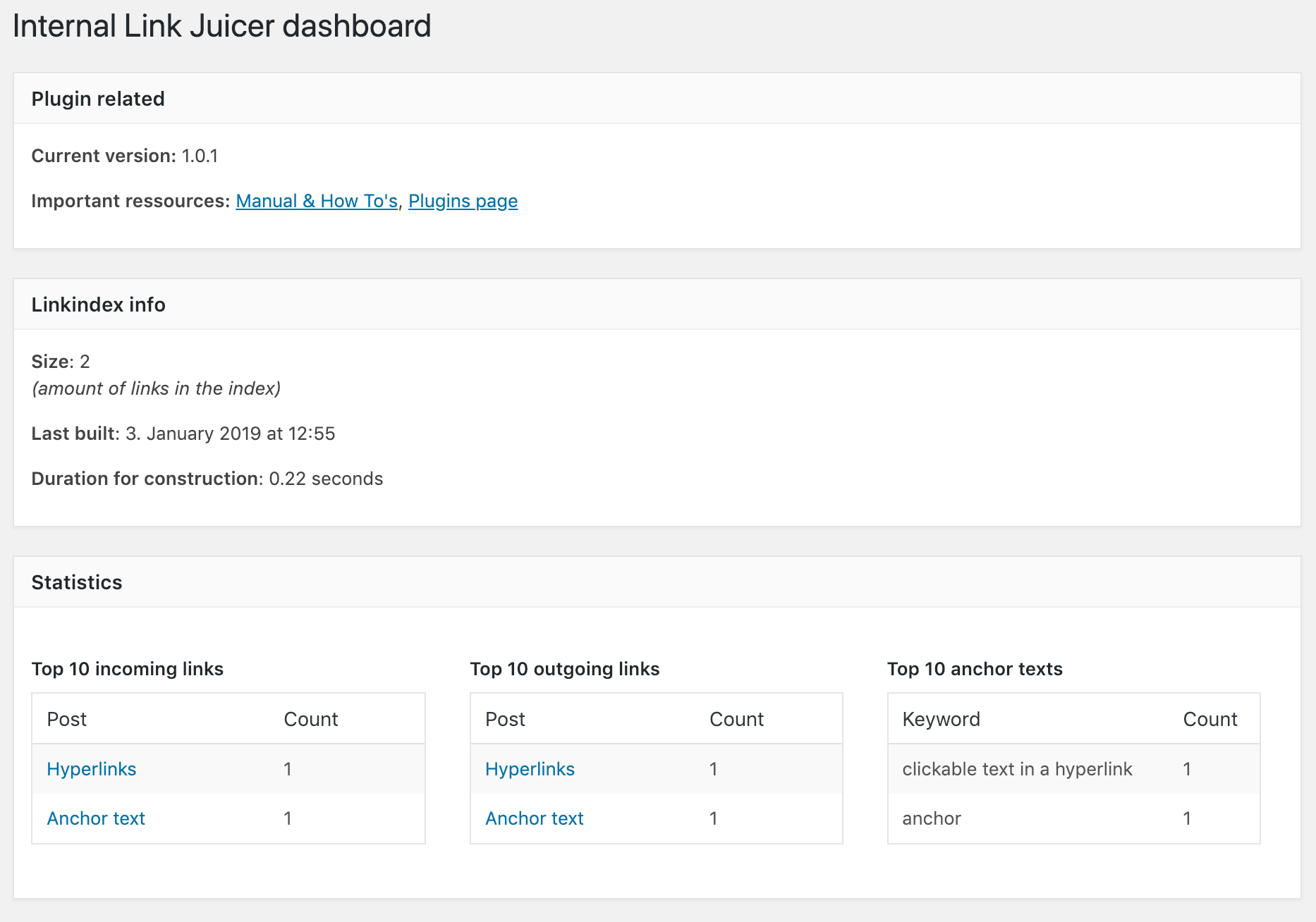1316x922 pixels.
Task: Open Hyperlinks post in outgoing links table
Action: pos(530,769)
